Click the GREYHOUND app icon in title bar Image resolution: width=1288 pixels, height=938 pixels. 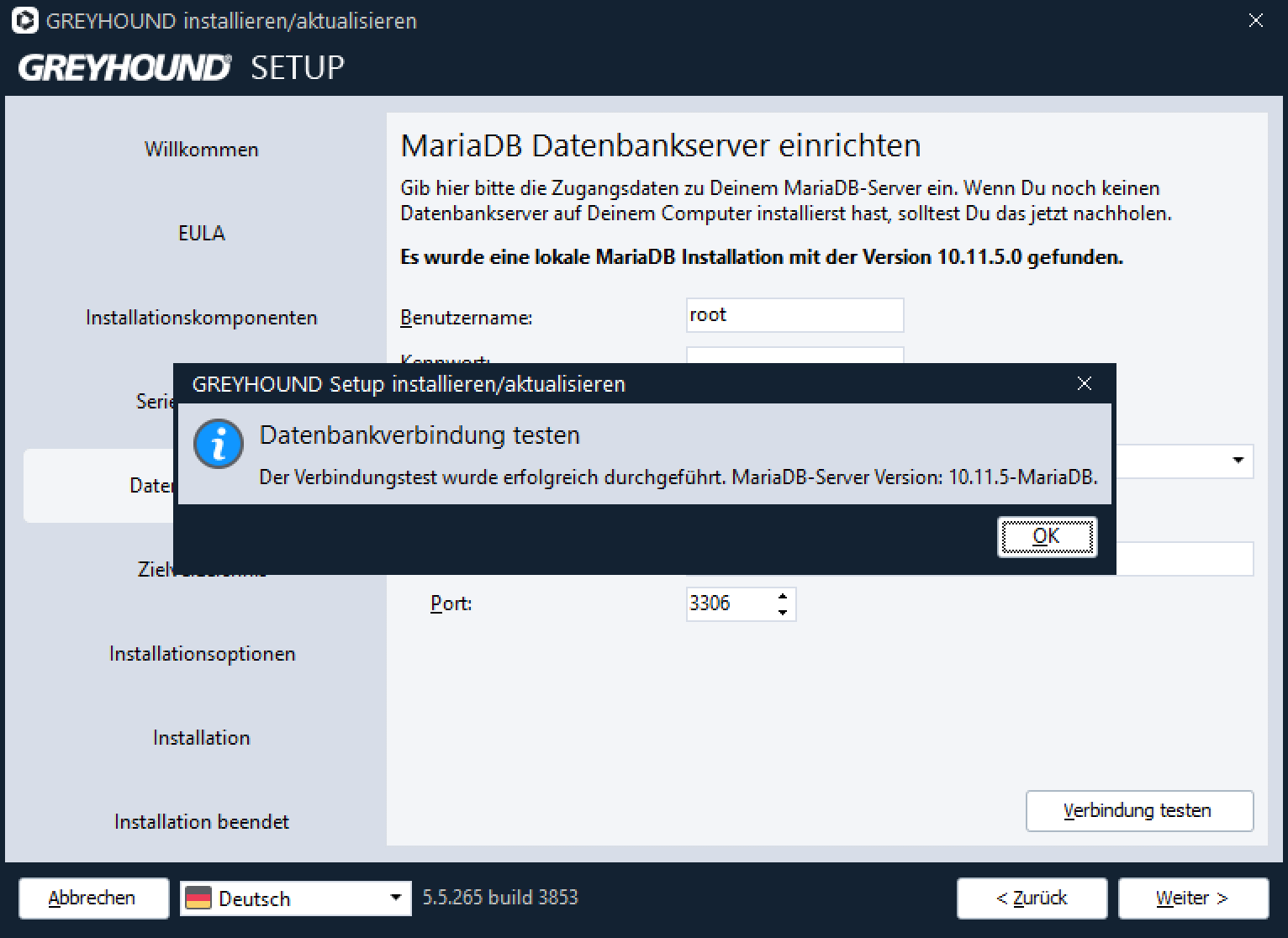[25, 20]
